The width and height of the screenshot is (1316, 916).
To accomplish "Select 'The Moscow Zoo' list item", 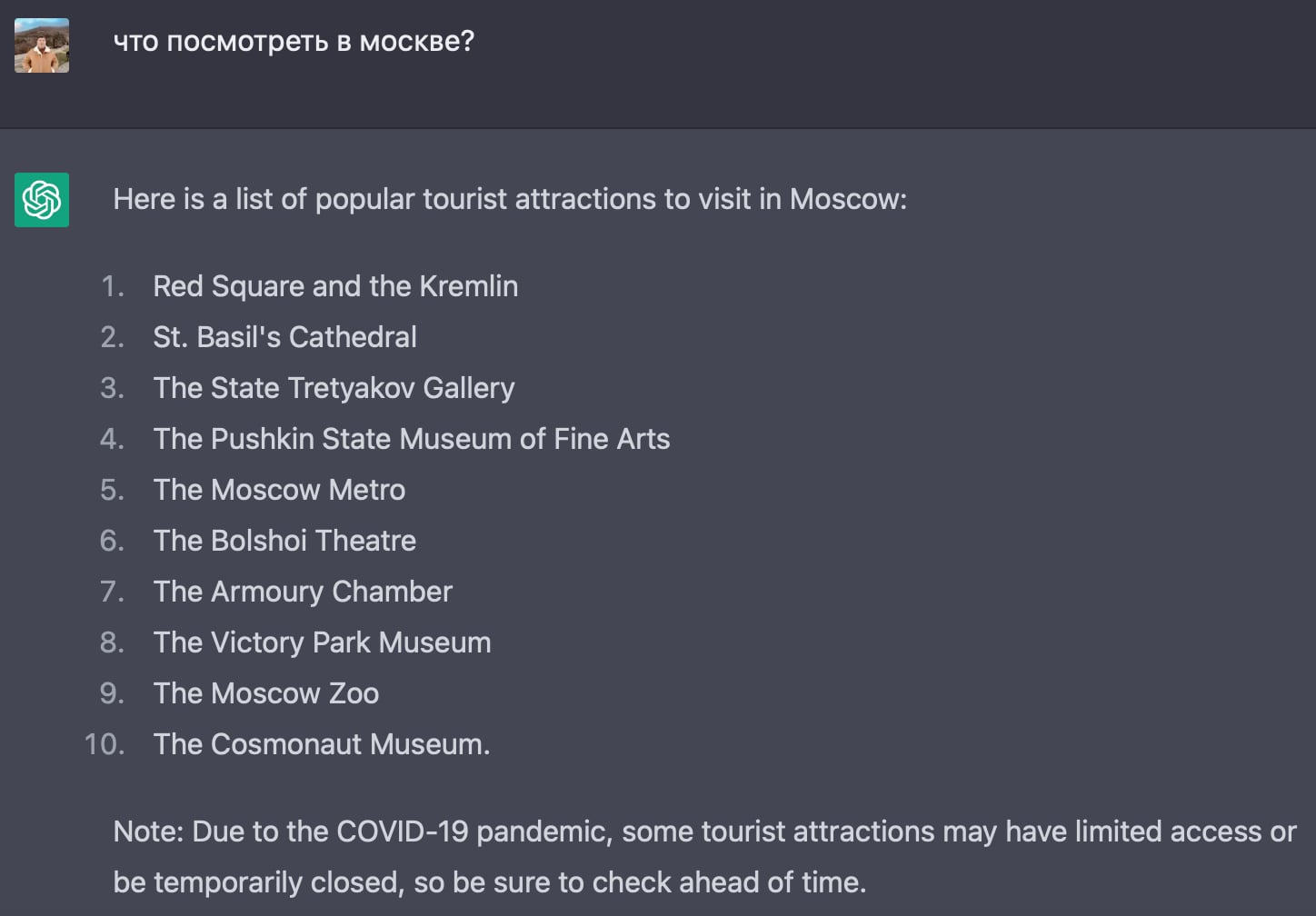I will click(x=265, y=693).
